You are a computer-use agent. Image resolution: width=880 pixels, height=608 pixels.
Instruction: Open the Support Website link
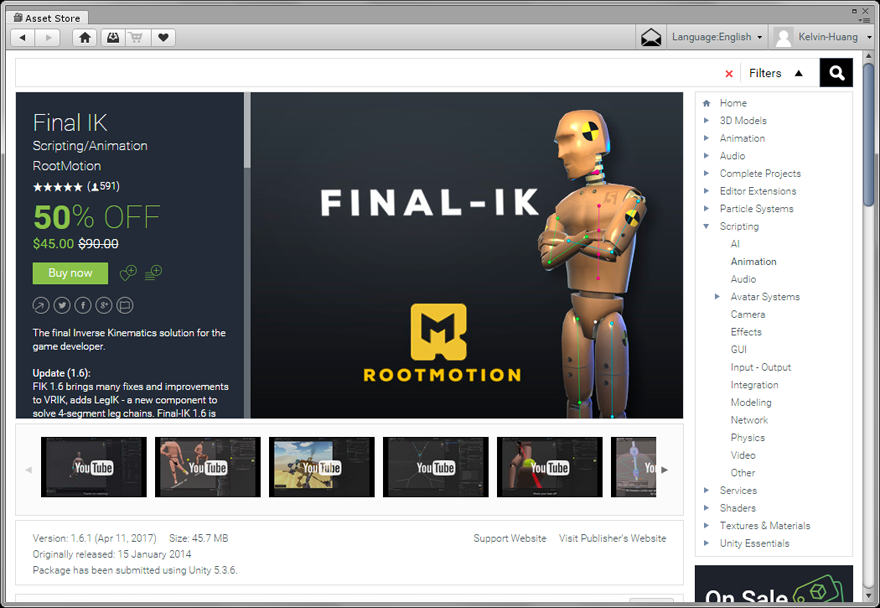(510, 538)
